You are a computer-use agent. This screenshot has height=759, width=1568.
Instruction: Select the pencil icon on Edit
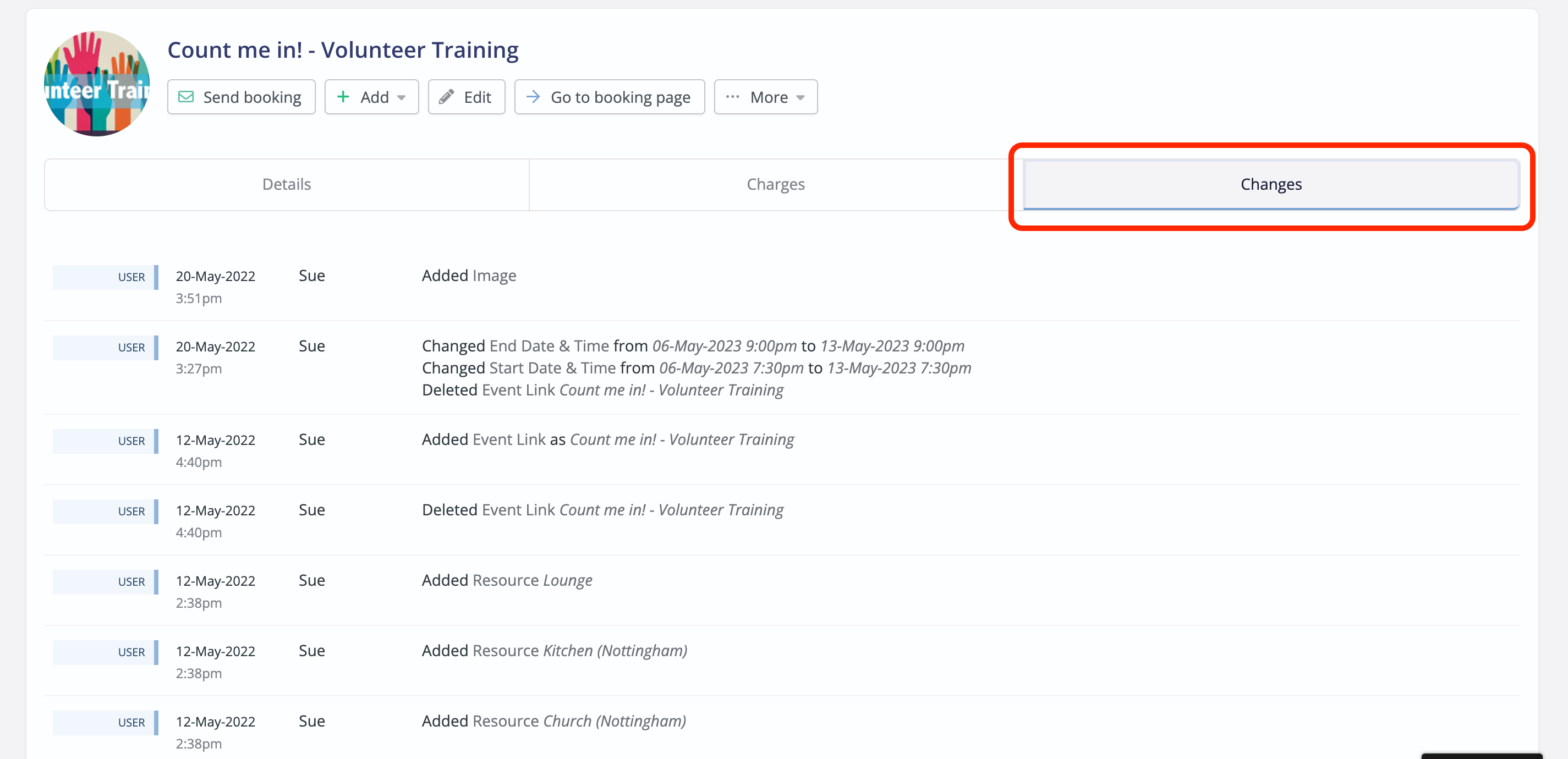tap(447, 97)
